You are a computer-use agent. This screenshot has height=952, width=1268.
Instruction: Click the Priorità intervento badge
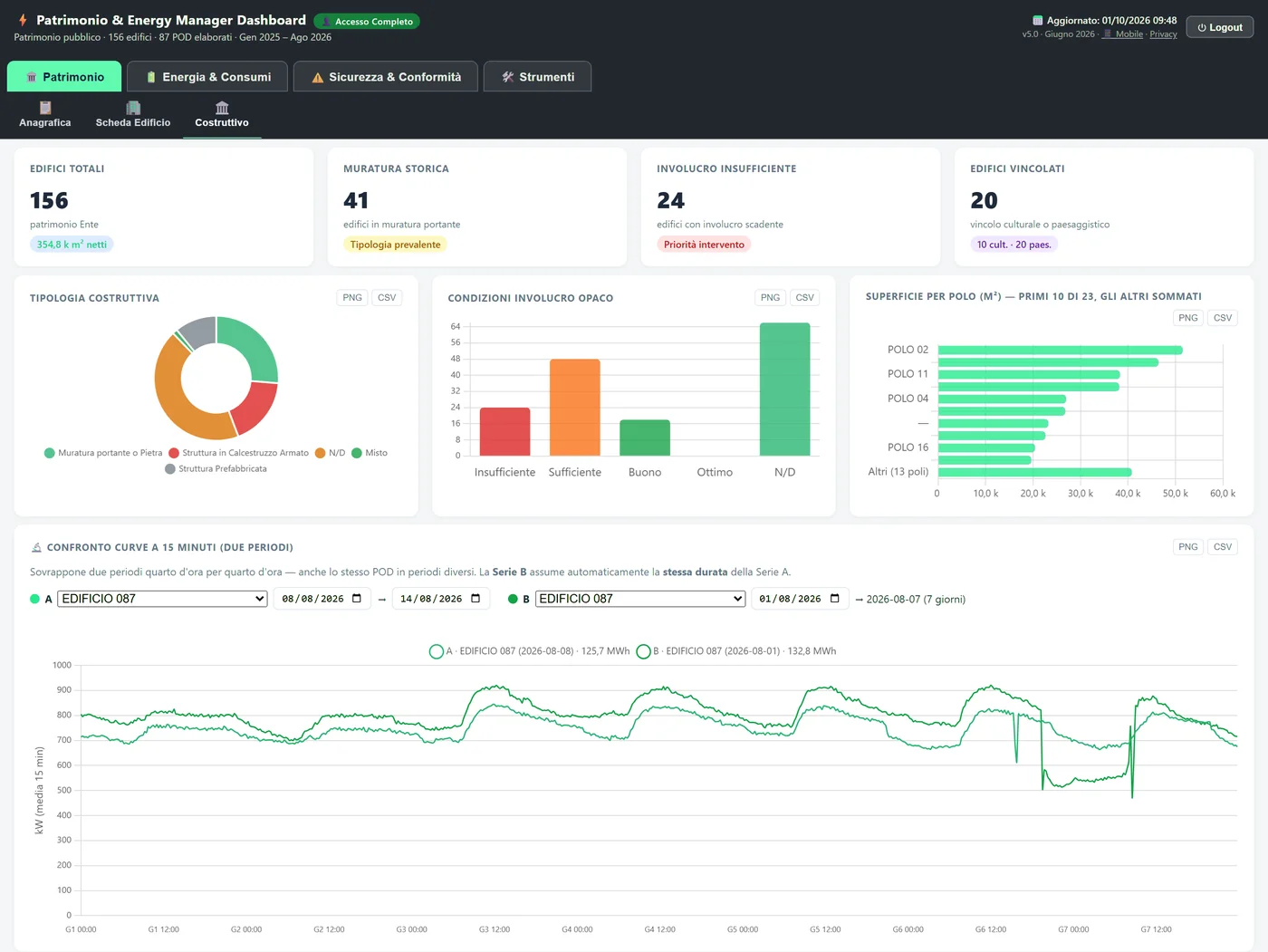tap(704, 245)
